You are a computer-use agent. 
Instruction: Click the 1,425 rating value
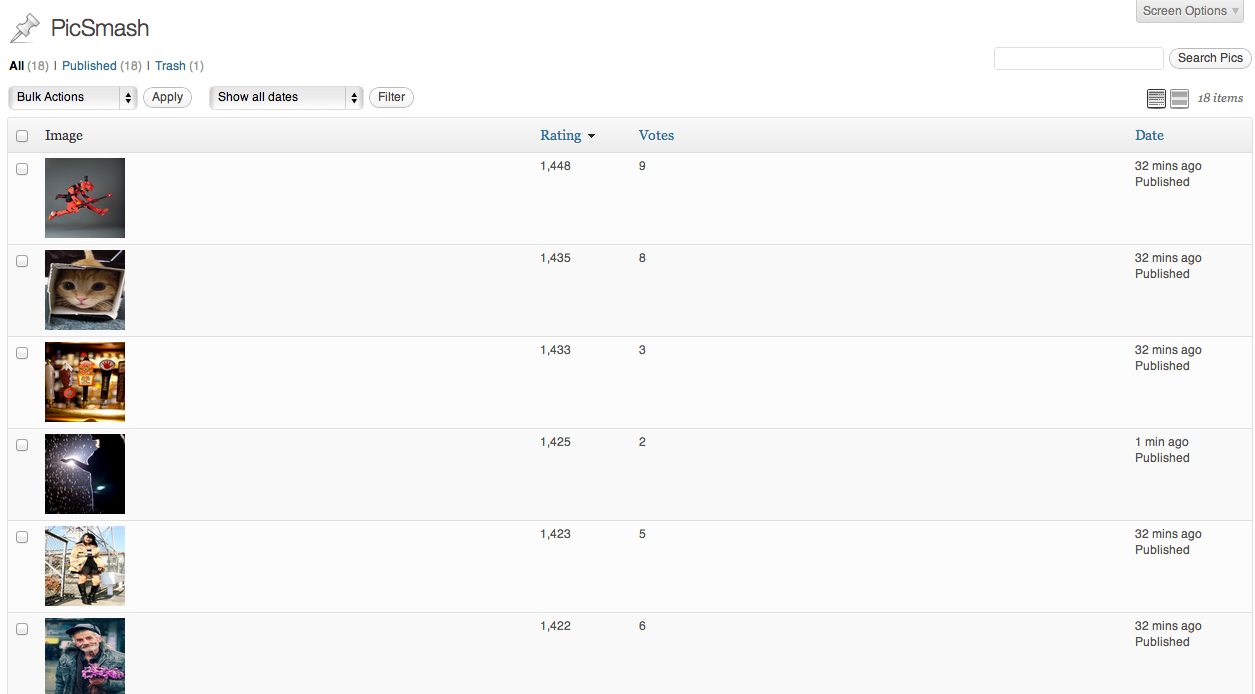555,442
